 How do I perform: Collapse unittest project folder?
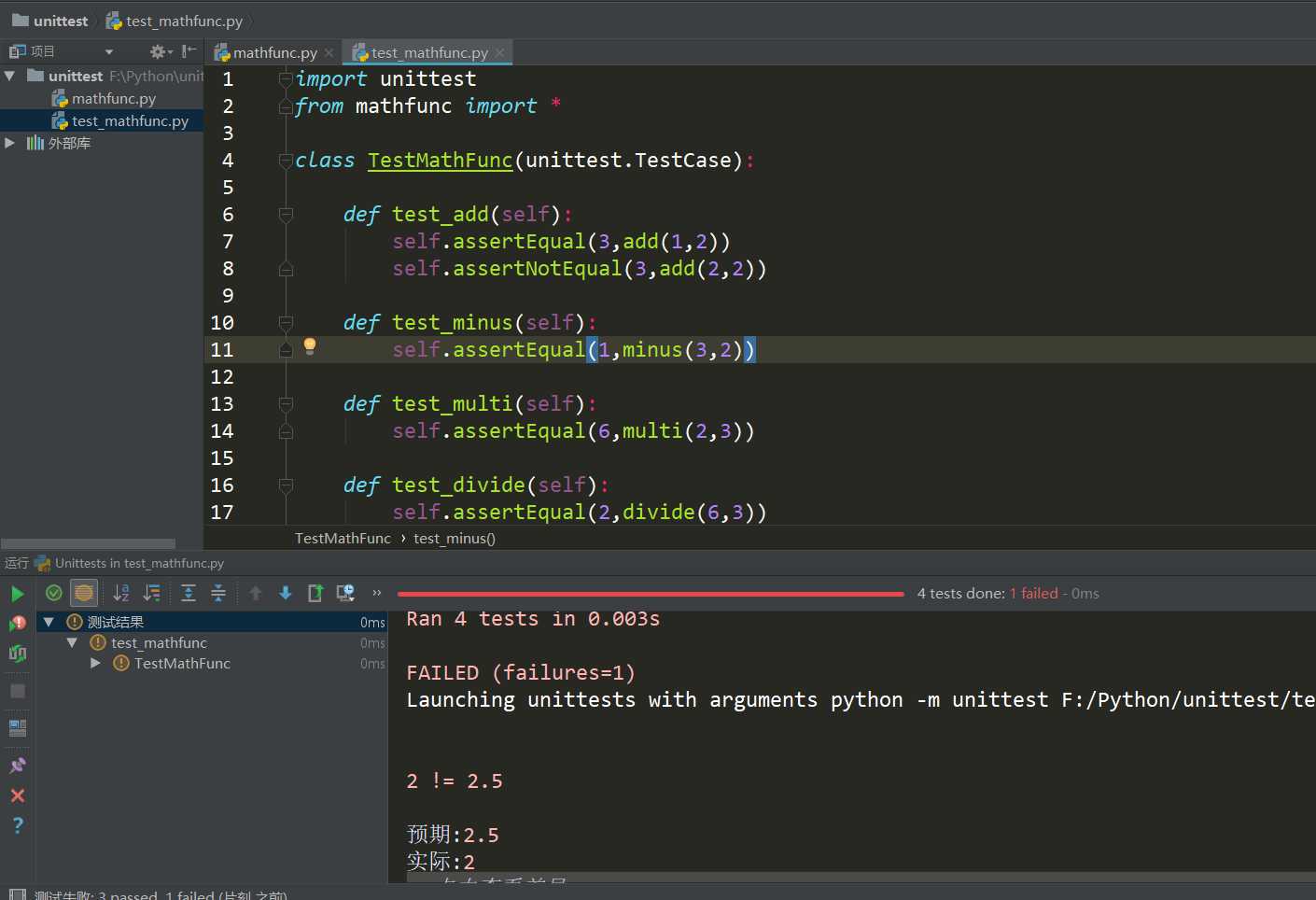tap(9, 76)
